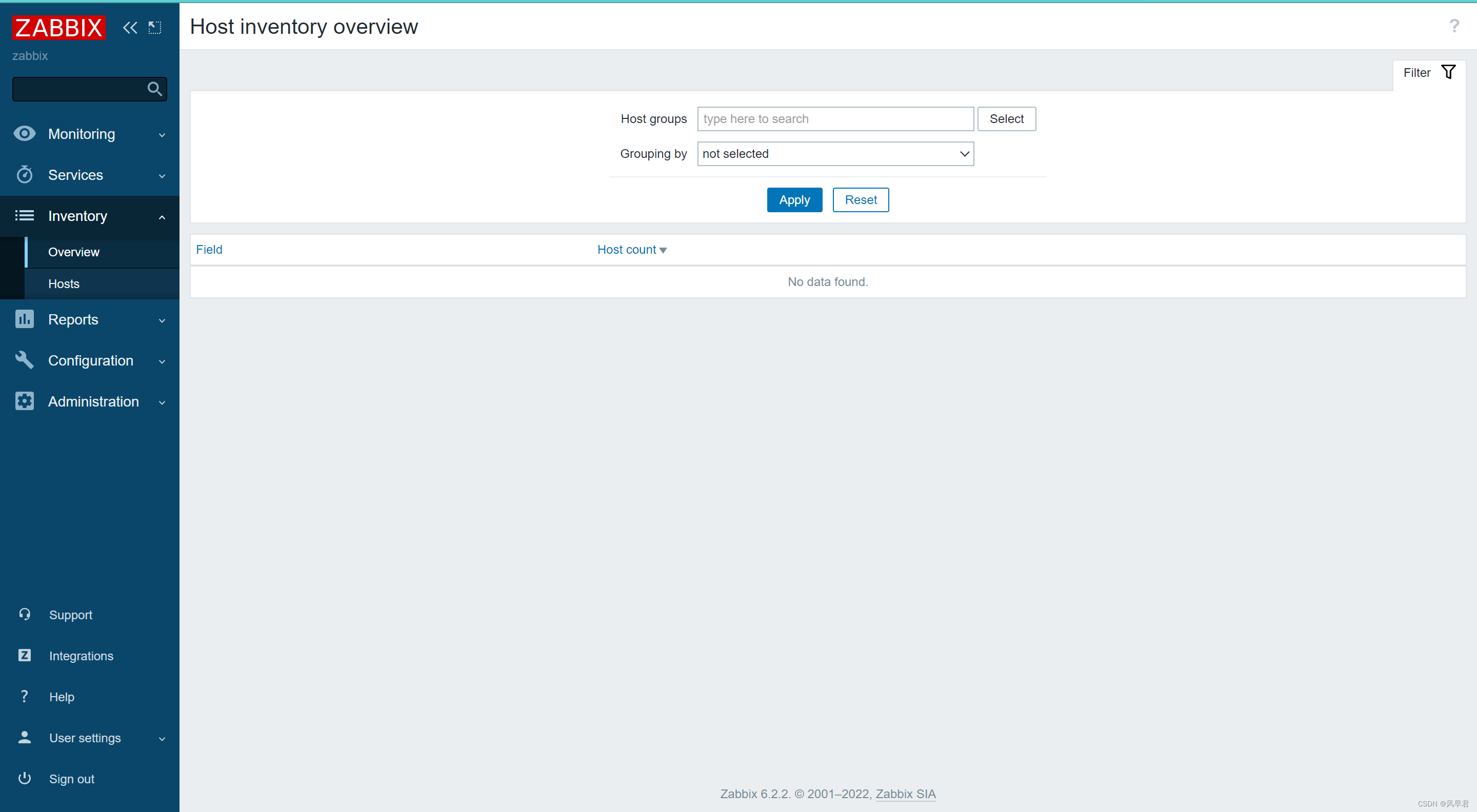This screenshot has height=812, width=1477.
Task: Open the Grouping by dropdown
Action: (834, 154)
